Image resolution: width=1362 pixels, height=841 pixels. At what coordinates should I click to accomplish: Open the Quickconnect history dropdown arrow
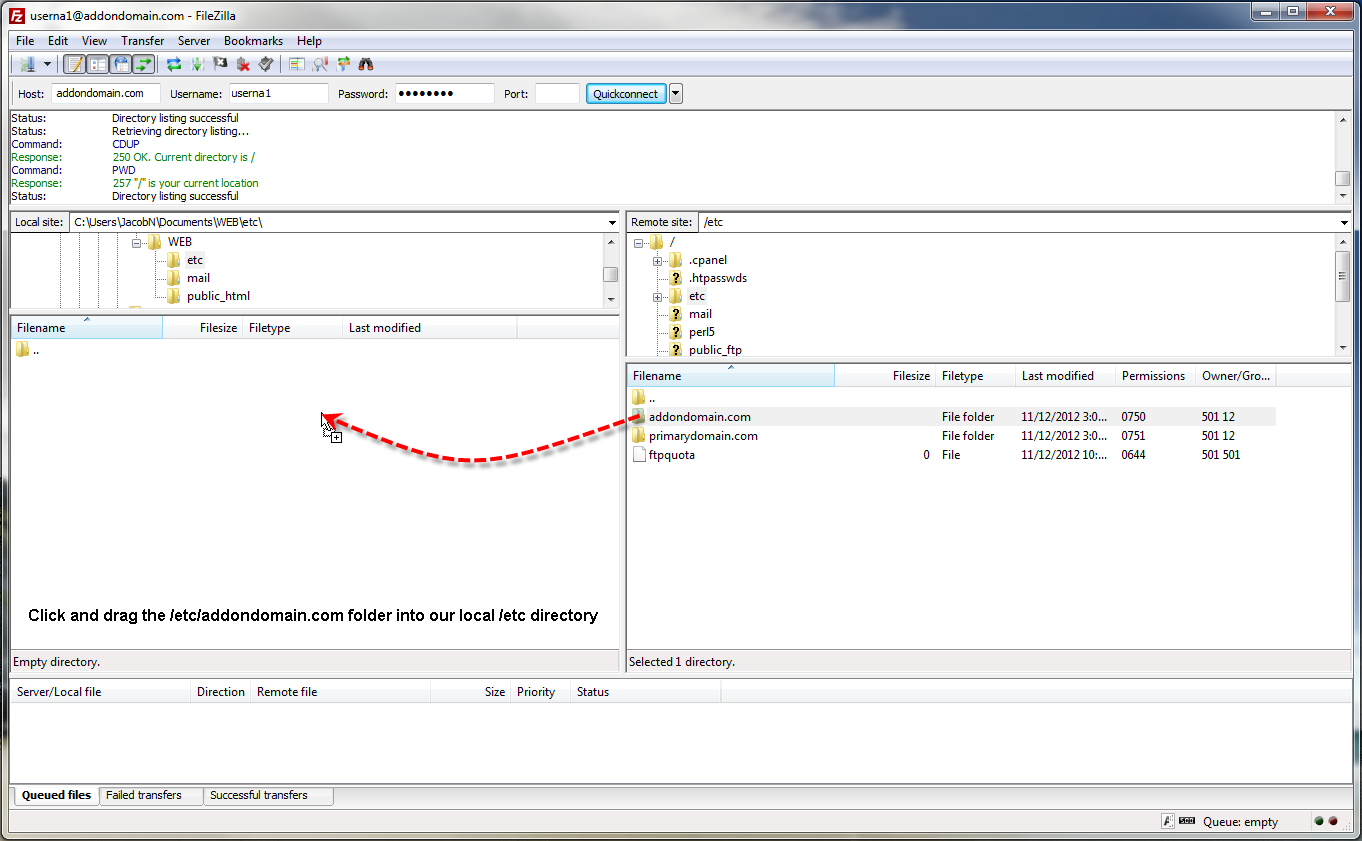coord(676,94)
